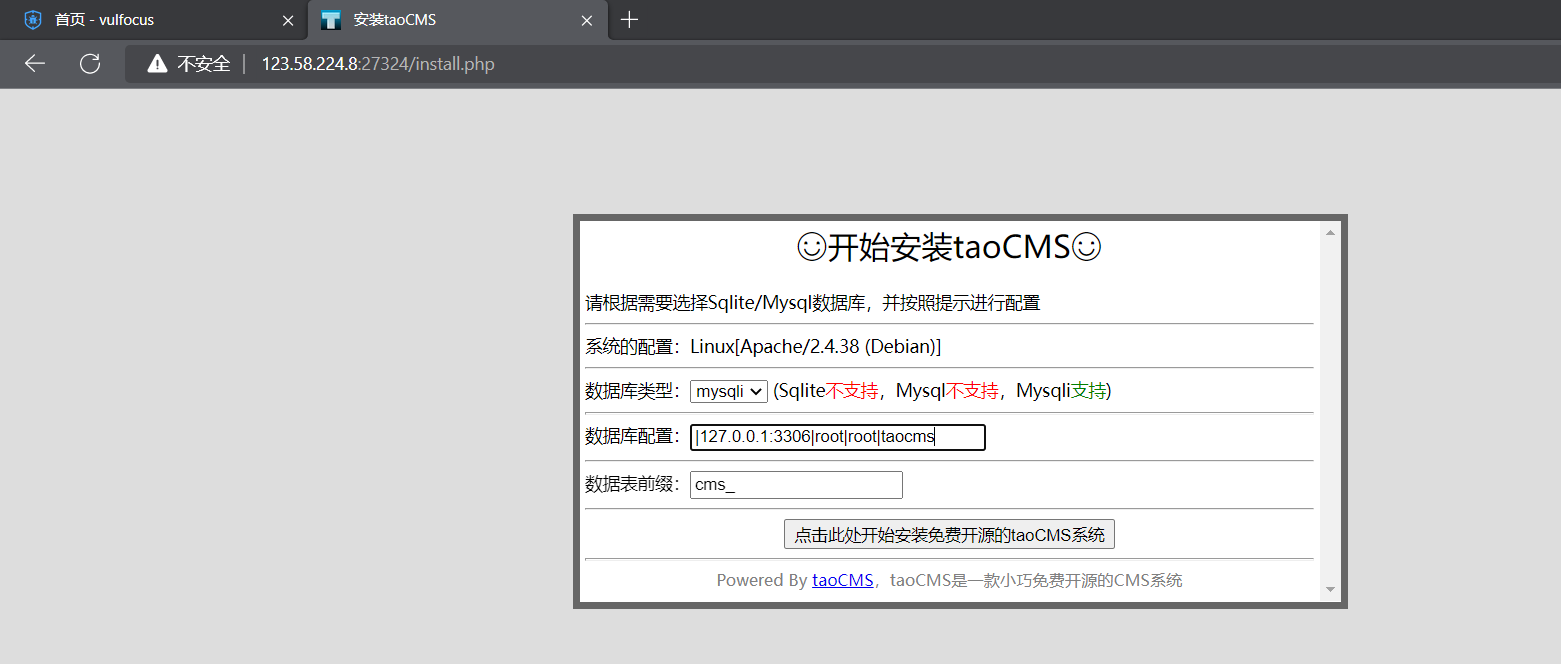Open the 数据库类型 mysqli dropdown

pyautogui.click(x=729, y=391)
